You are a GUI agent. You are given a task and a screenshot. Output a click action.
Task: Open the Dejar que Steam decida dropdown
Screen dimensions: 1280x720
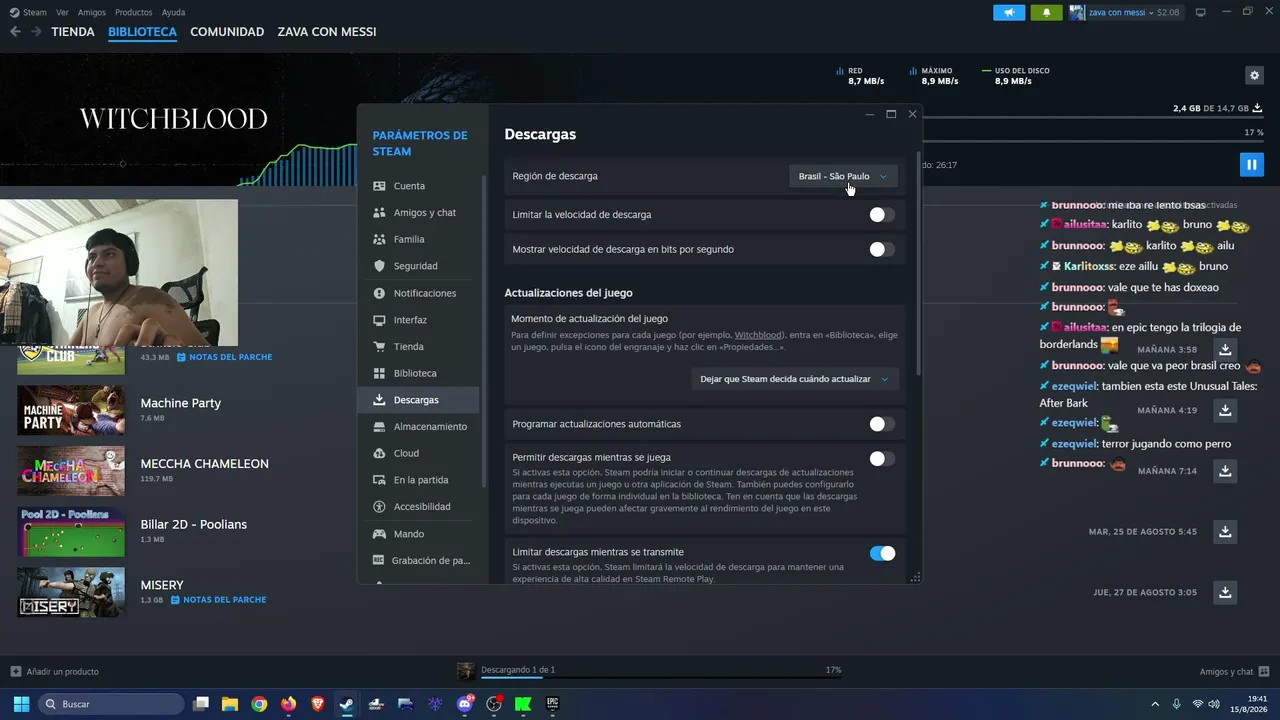(x=794, y=379)
